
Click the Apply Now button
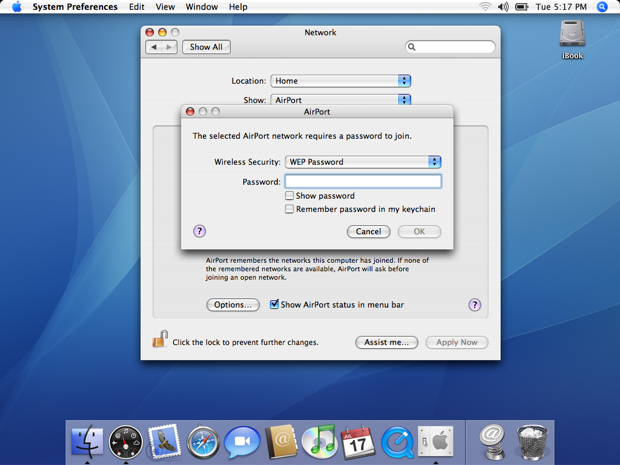457,342
